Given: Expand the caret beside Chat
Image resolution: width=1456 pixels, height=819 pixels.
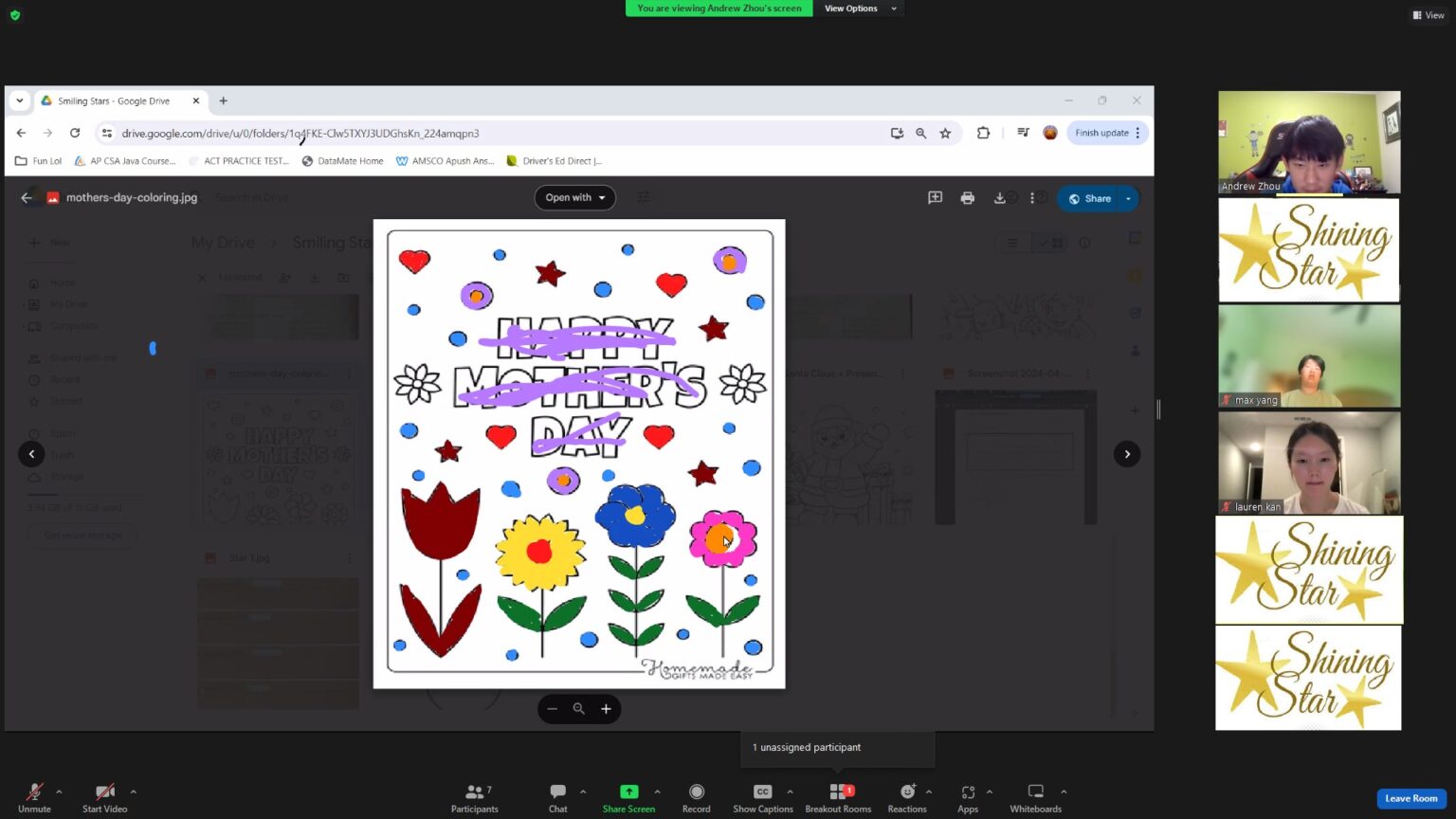Looking at the screenshot, I should pyautogui.click(x=583, y=792).
